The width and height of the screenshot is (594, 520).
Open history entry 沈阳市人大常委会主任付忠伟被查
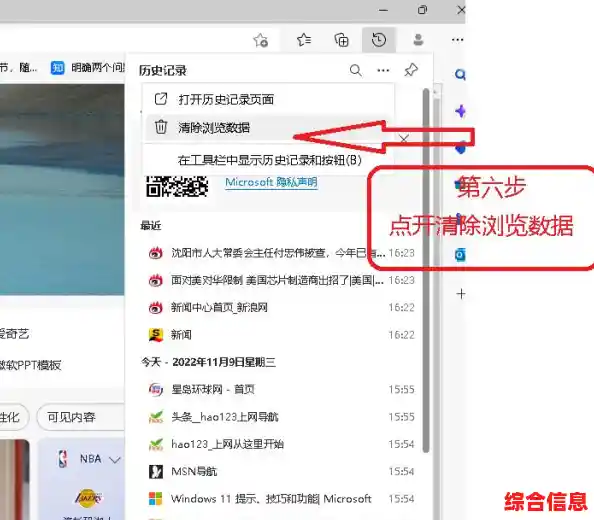[x=281, y=253]
